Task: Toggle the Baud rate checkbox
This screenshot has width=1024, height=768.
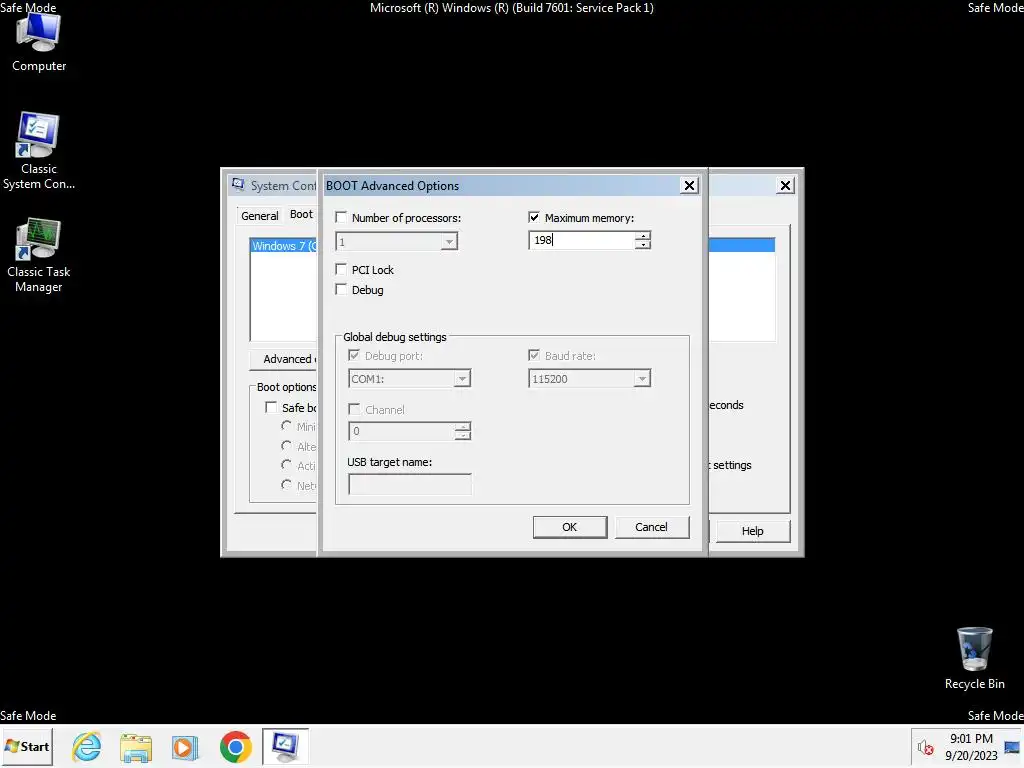Action: (x=534, y=355)
